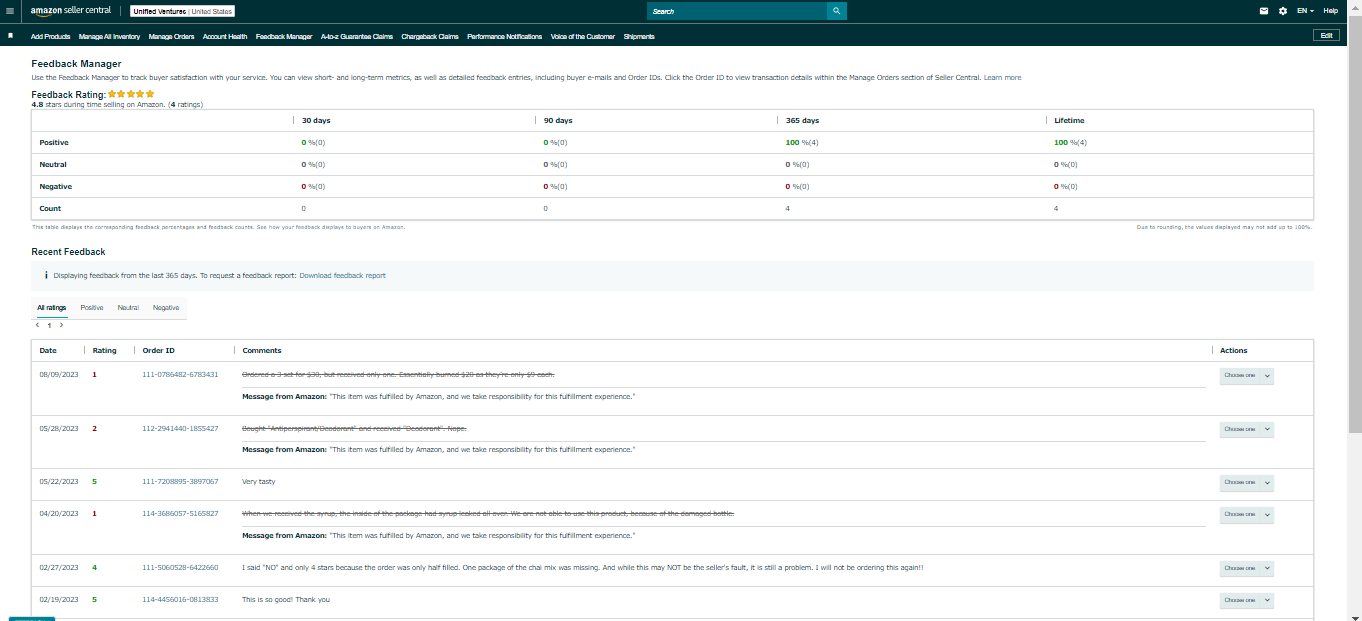Open Chargeback Claims
This screenshot has height=621, width=1362.
pos(430,36)
